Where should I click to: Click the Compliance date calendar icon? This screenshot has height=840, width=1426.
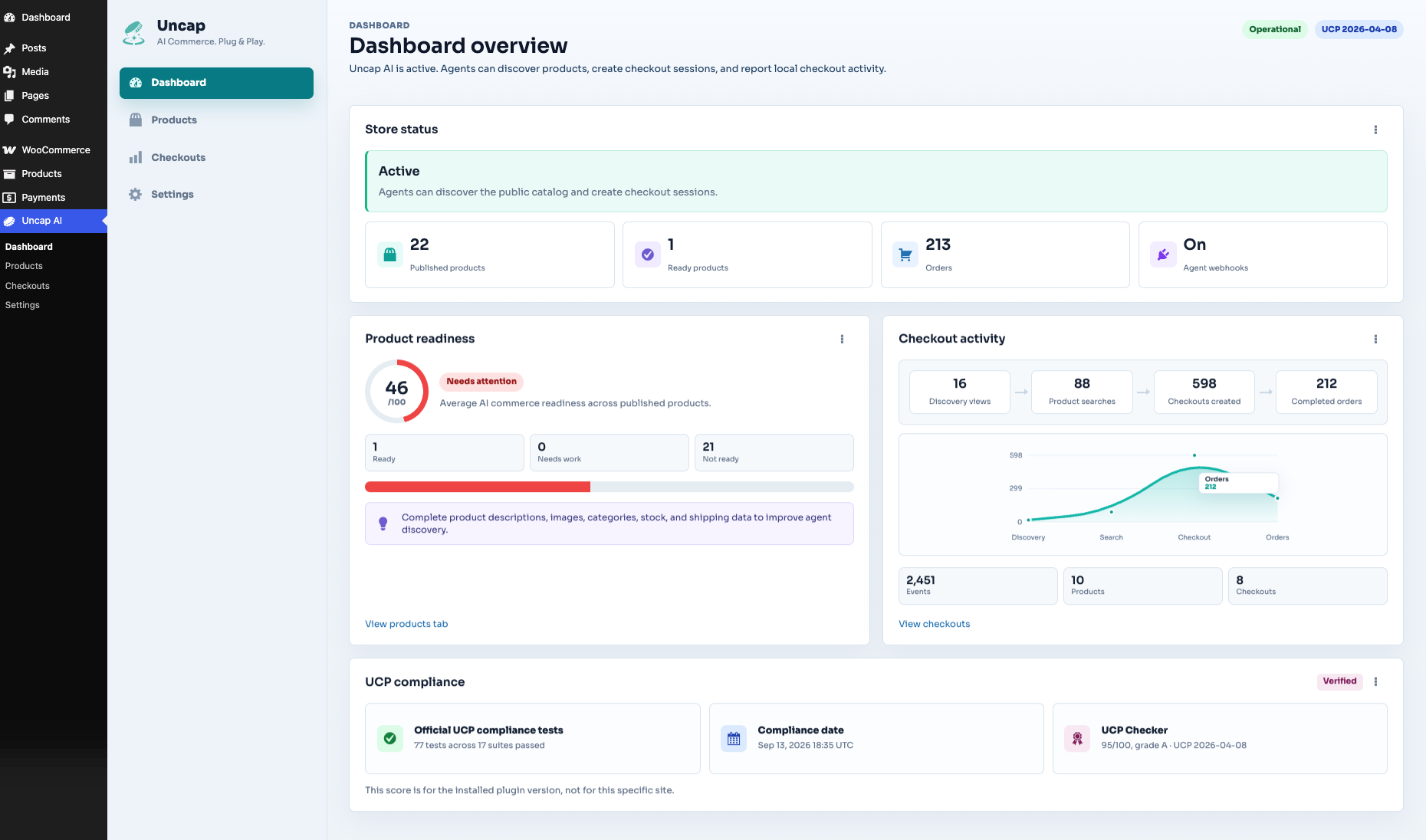click(x=734, y=739)
